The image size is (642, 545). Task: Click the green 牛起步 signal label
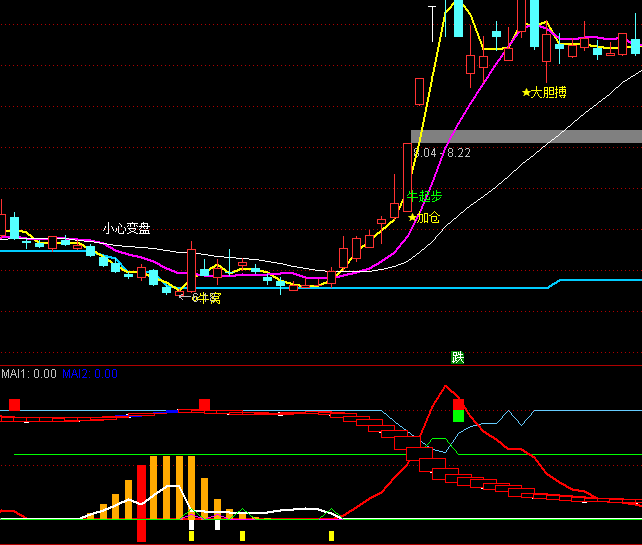424,196
